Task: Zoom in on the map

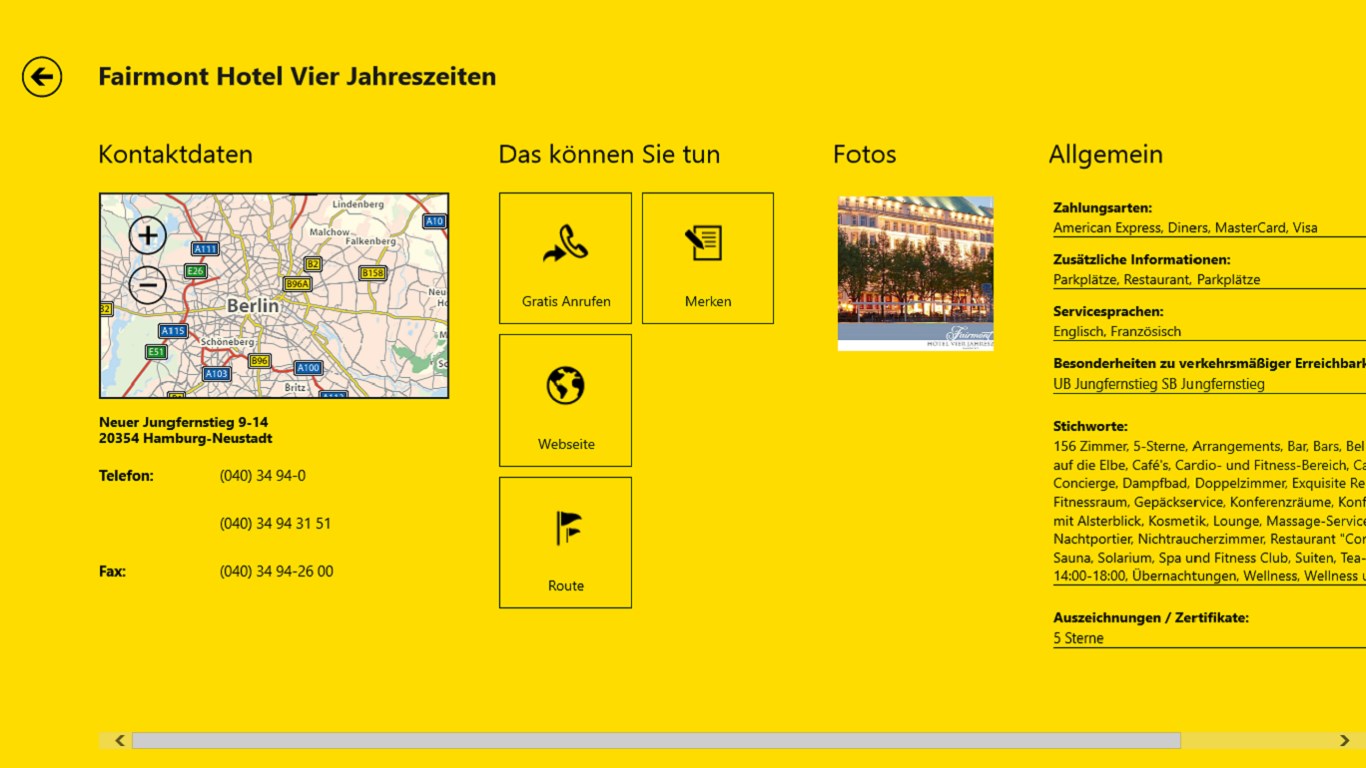Action: 148,236
